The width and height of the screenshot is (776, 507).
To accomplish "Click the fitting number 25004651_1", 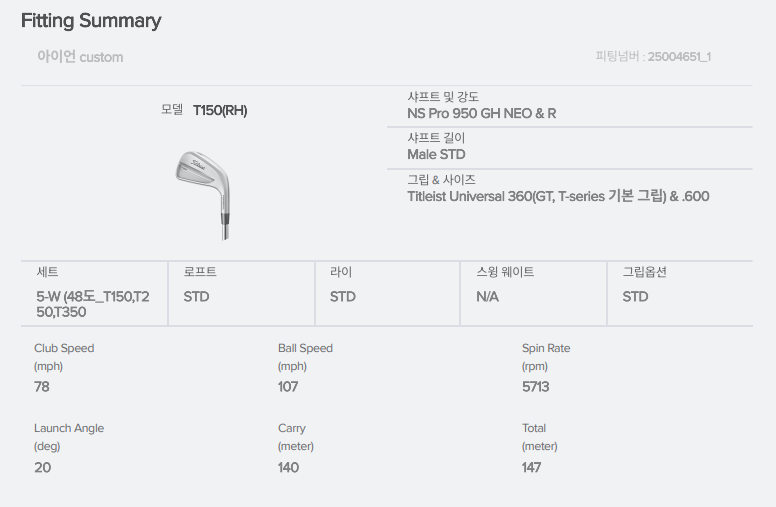I will click(679, 57).
